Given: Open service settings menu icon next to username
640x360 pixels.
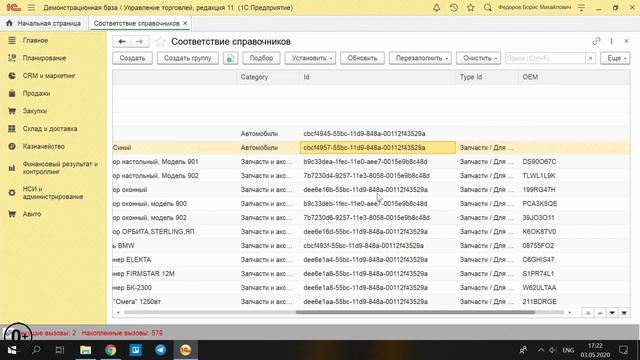Looking at the screenshot, I should coord(581,7).
